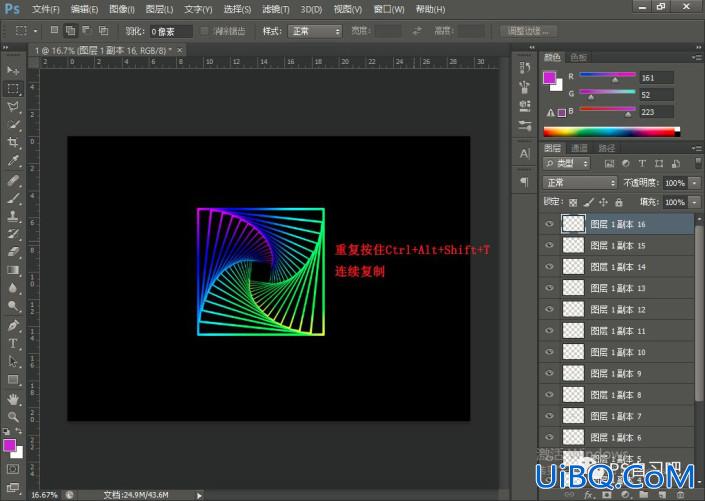Open the Layers panel options menu
The image size is (705, 501).
tap(696, 148)
